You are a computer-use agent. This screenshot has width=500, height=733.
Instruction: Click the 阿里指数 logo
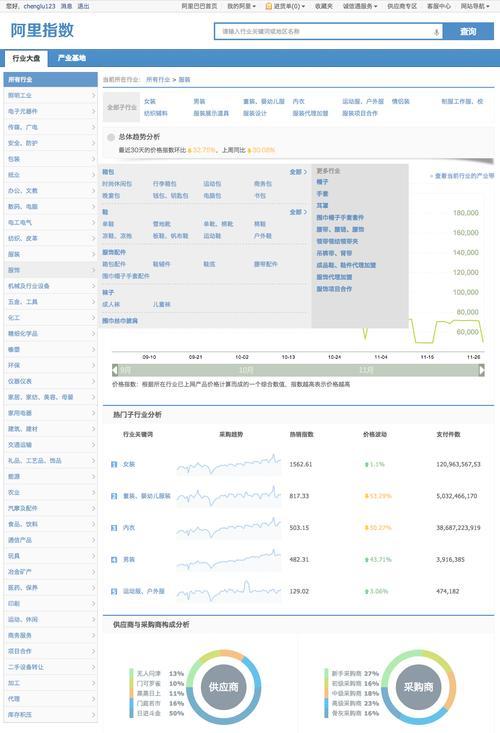[x=42, y=30]
